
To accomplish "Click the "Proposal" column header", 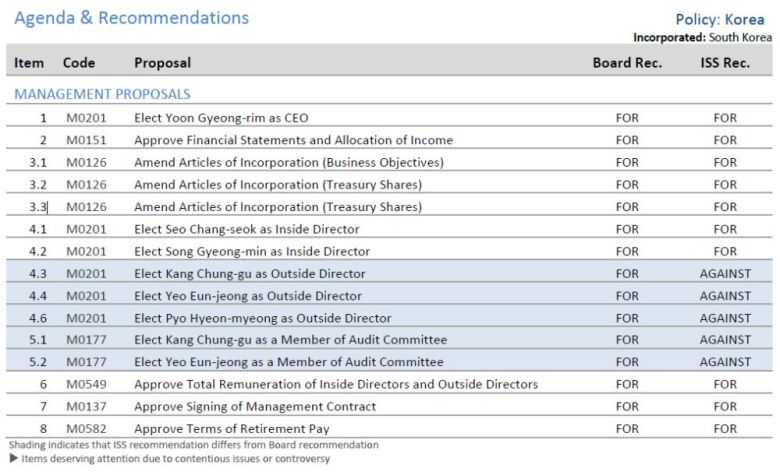I will click(162, 62).
